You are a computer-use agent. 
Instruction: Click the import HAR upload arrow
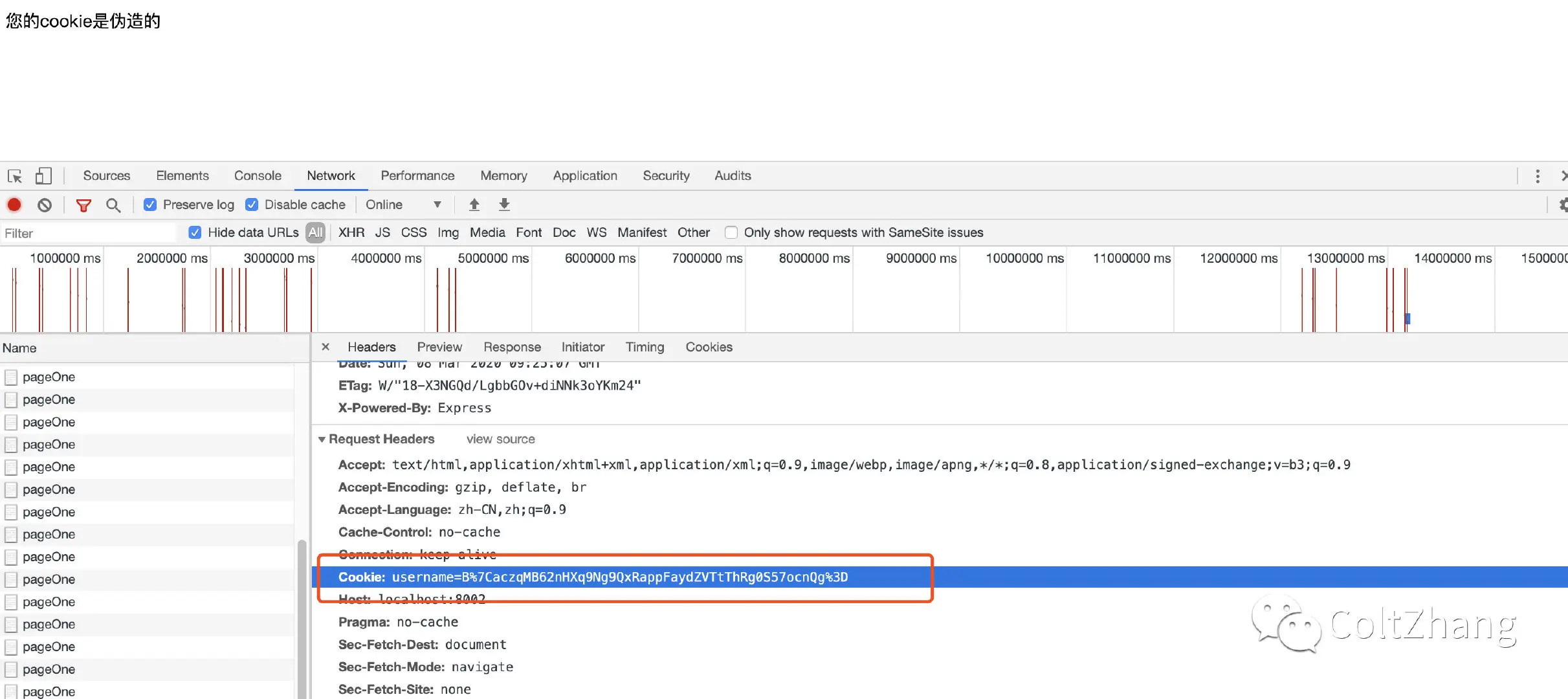point(474,205)
